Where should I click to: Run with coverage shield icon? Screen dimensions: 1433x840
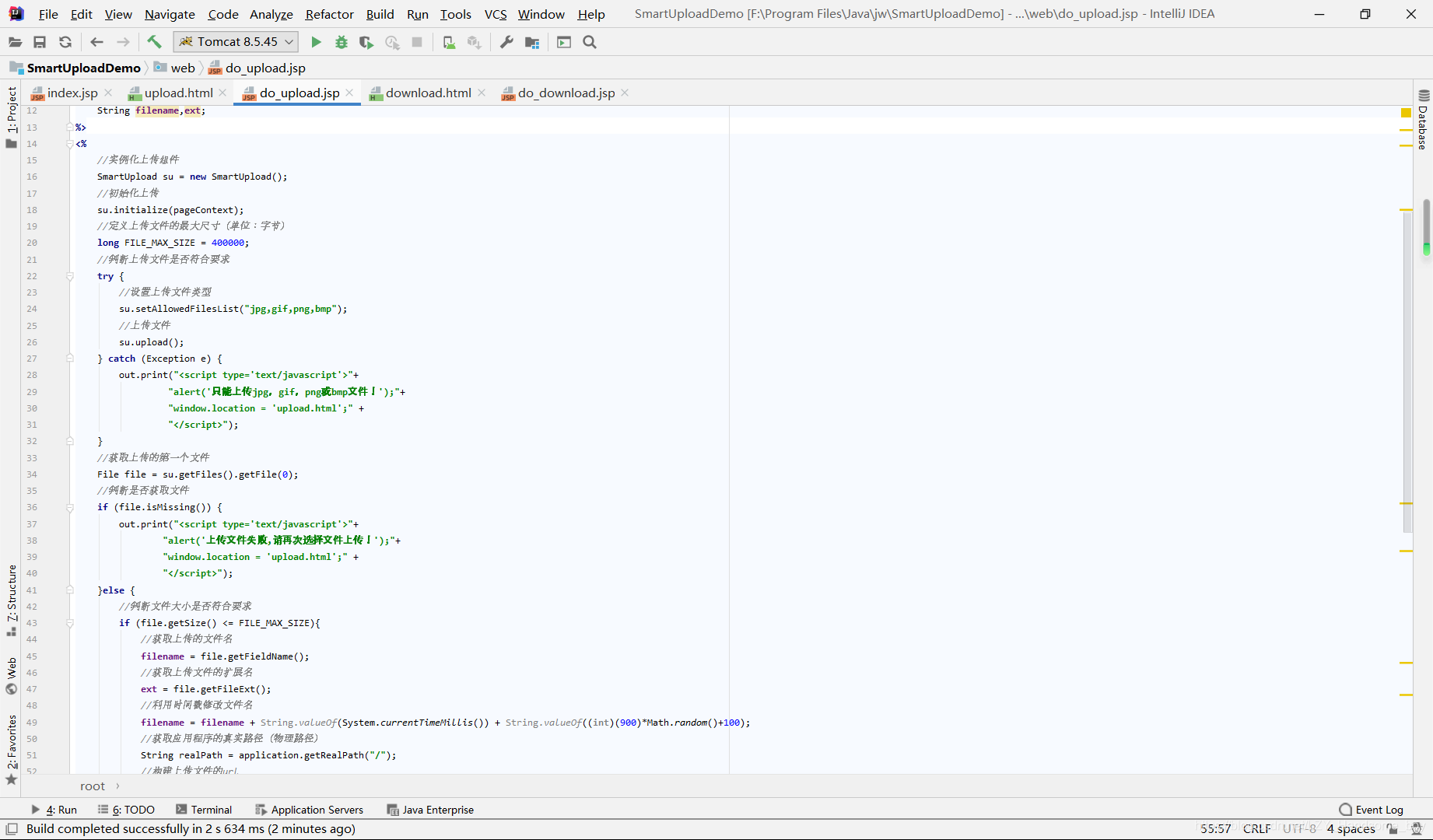pos(366,42)
